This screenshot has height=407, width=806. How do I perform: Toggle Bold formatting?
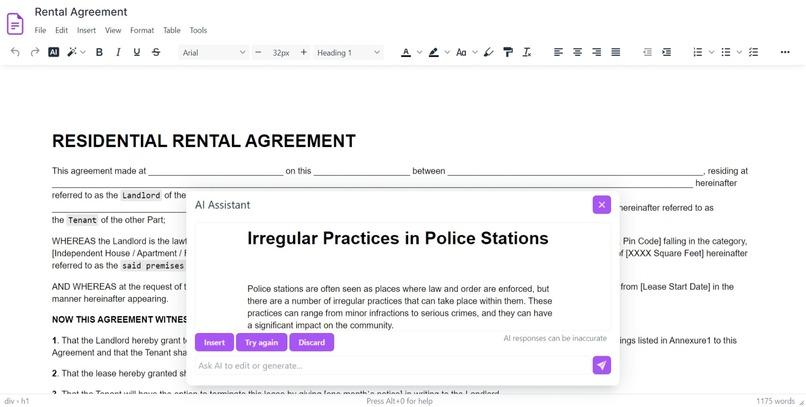pos(99,52)
